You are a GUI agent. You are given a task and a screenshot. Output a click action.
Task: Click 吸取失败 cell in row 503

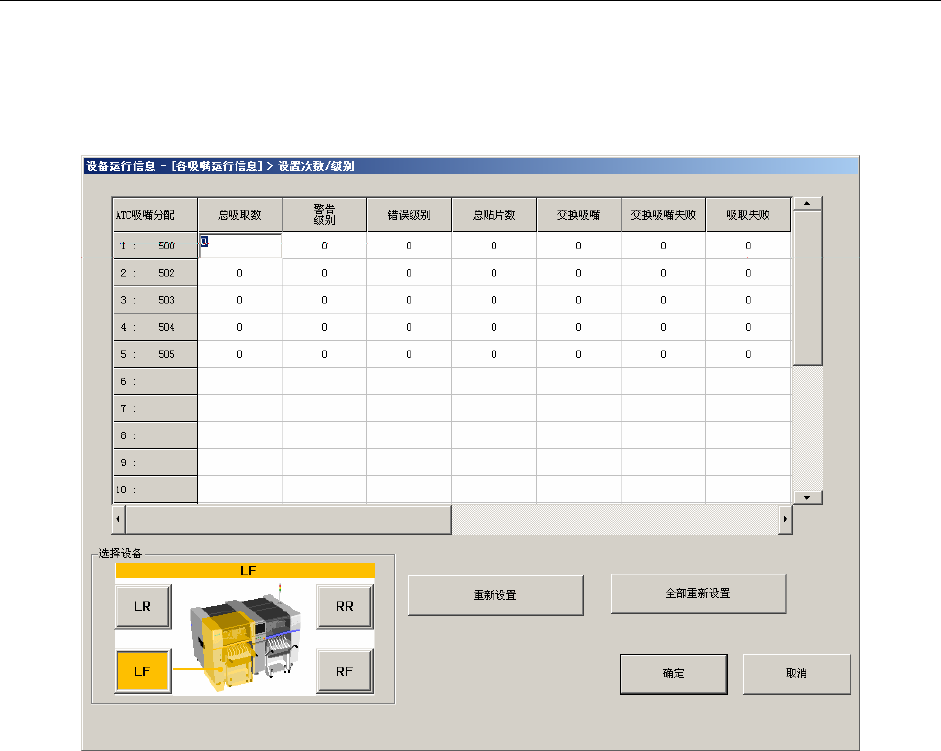point(748,300)
